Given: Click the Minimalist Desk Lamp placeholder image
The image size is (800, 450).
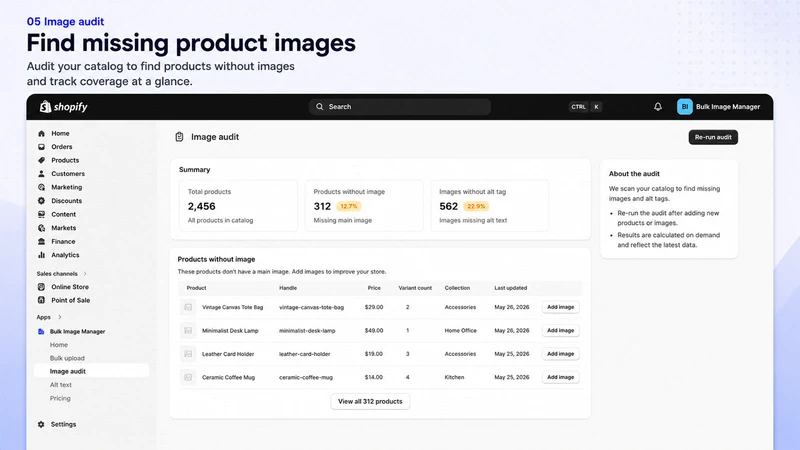Looking at the screenshot, I should pyautogui.click(x=188, y=331).
